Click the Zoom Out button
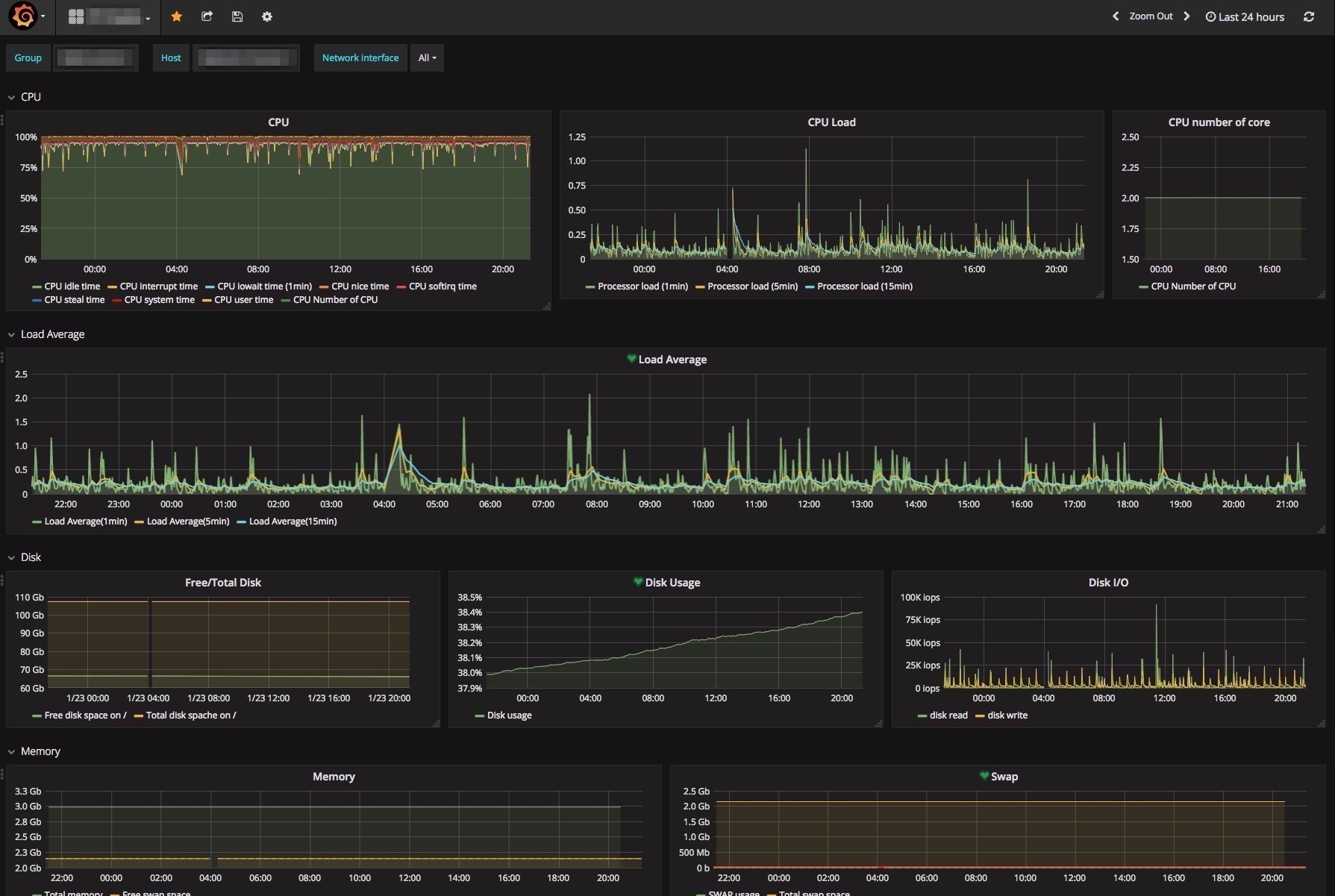The width and height of the screenshot is (1335, 896). coord(1151,16)
